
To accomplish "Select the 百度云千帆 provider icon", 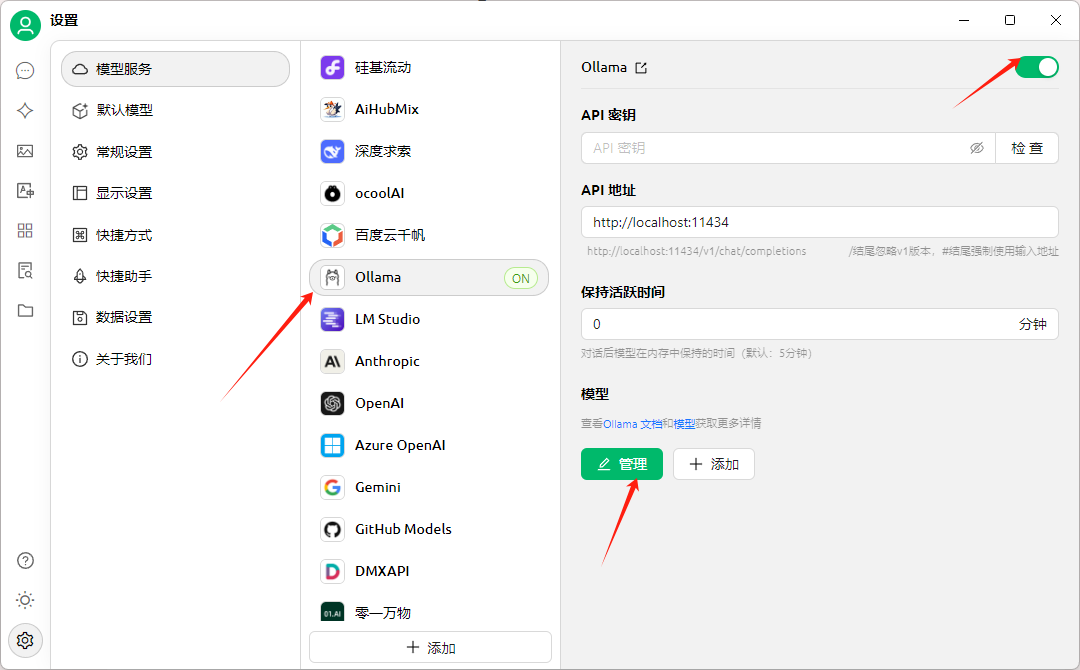I will tap(333, 235).
